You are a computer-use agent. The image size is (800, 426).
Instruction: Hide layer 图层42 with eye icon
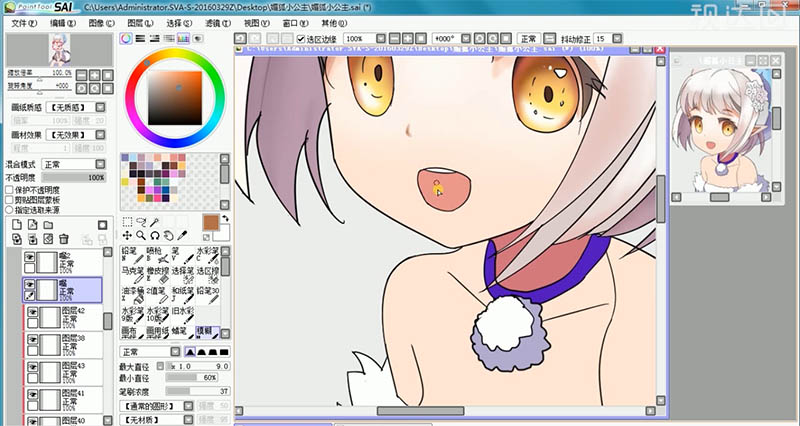[x=33, y=312]
